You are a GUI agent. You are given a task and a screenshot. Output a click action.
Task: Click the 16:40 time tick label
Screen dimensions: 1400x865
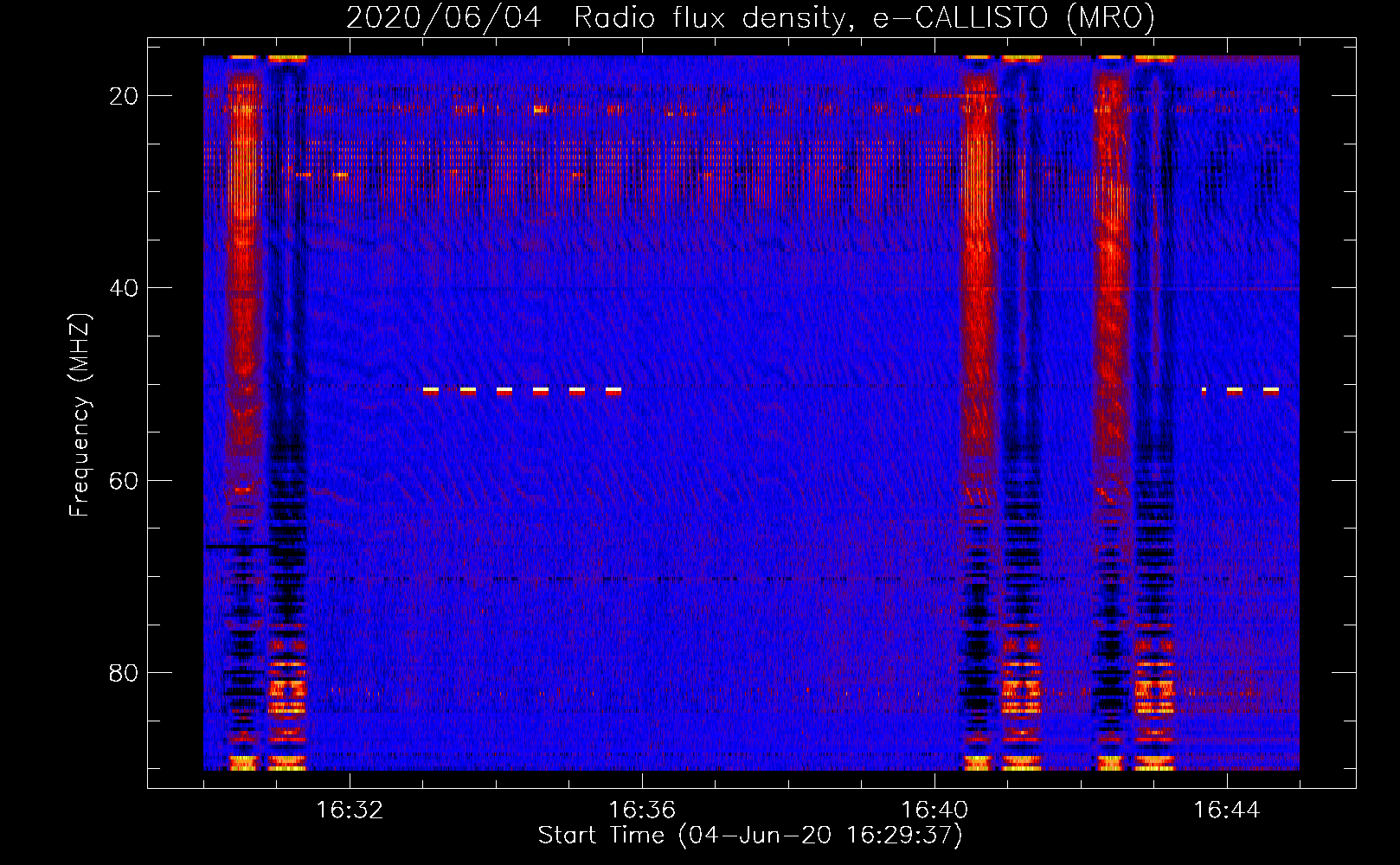click(x=934, y=811)
